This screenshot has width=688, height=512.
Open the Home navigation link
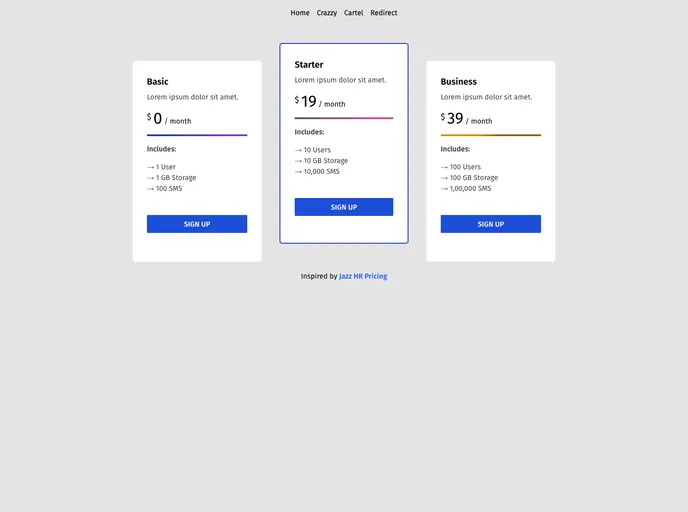click(x=300, y=13)
